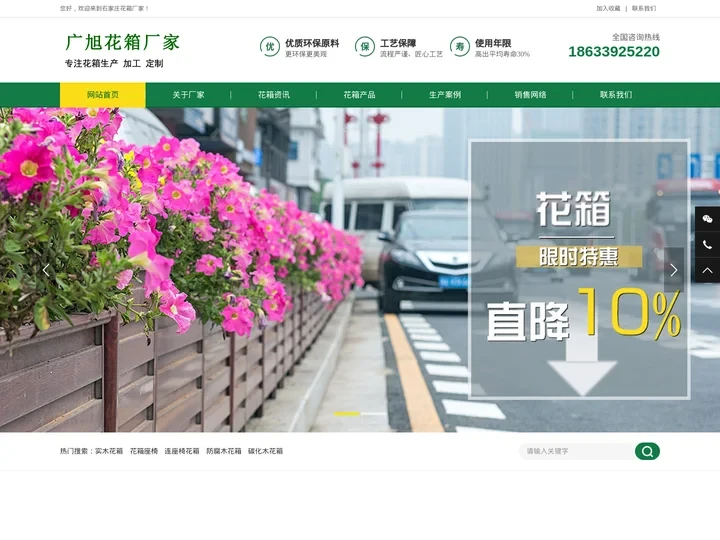Open the 关于厂家 navigation item
Screen dimensions: 720x540
[188, 95]
